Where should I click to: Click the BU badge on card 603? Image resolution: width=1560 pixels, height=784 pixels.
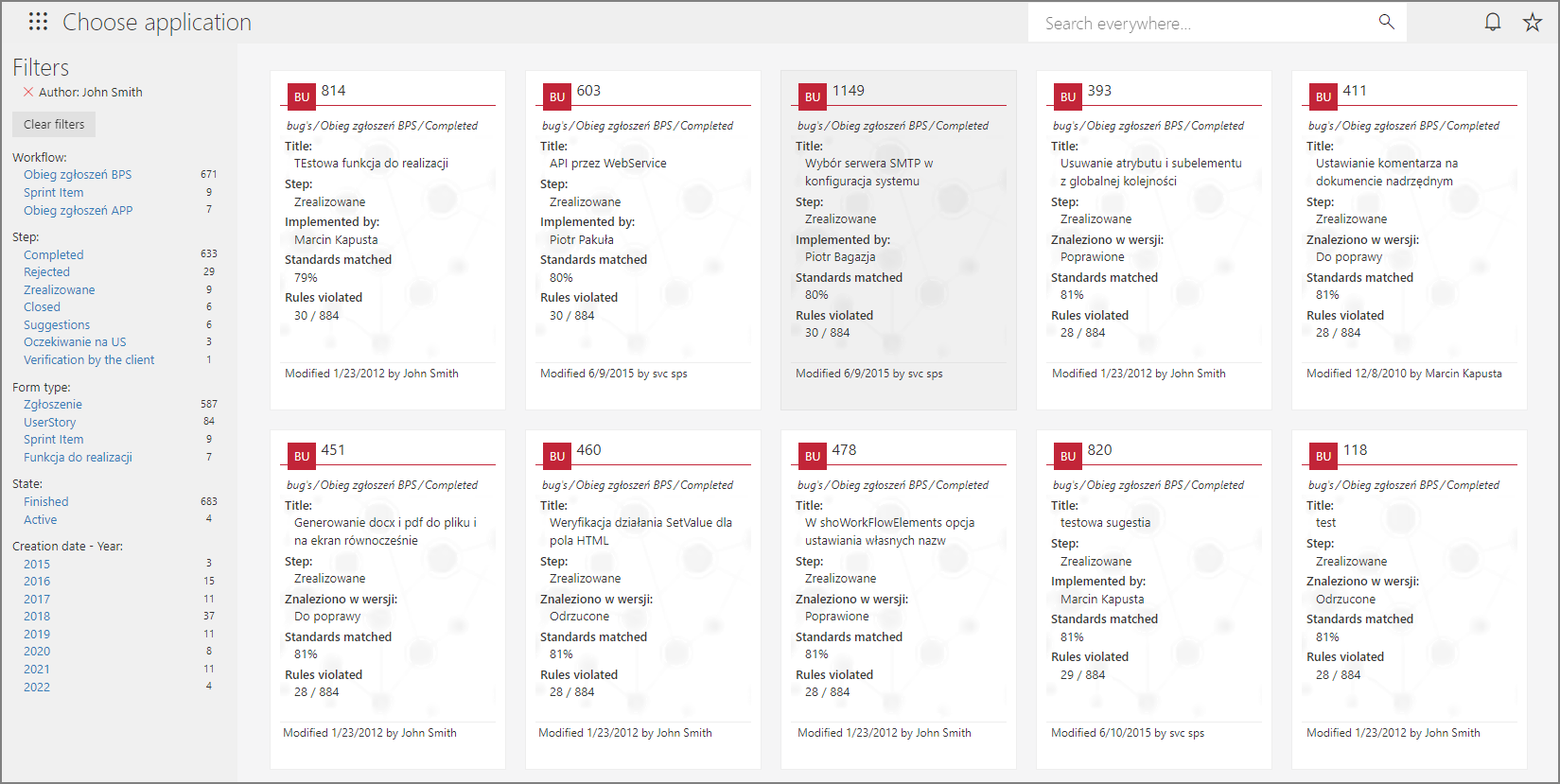pos(557,96)
